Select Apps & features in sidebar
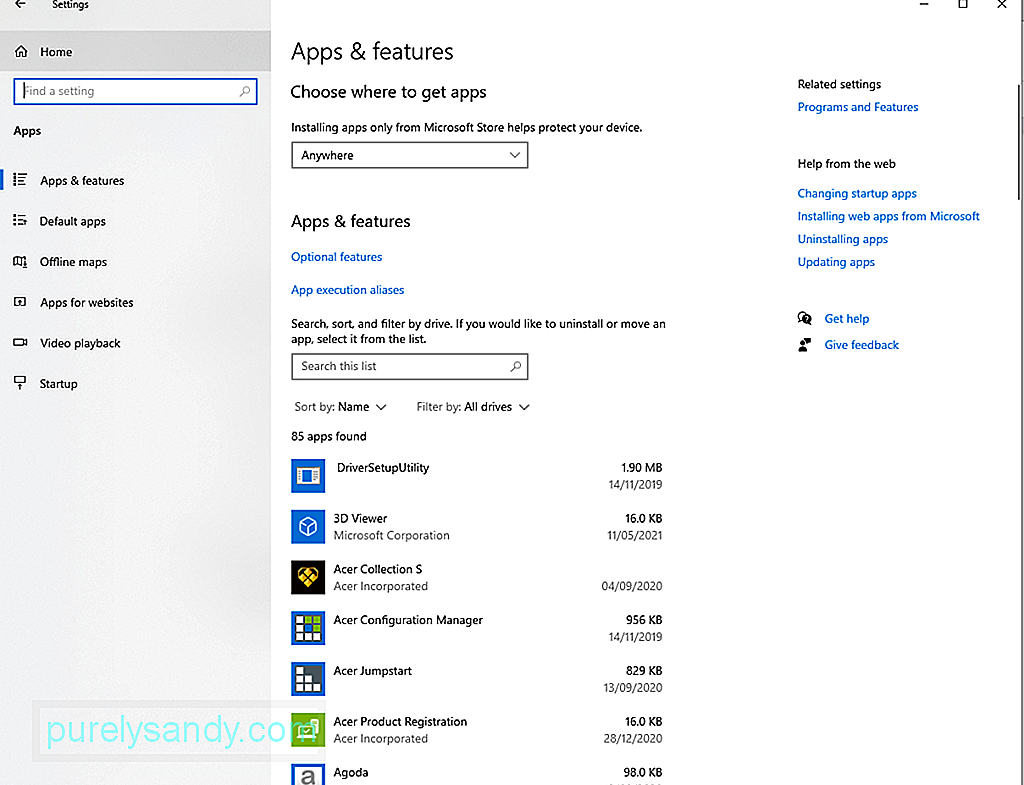 coord(135,180)
